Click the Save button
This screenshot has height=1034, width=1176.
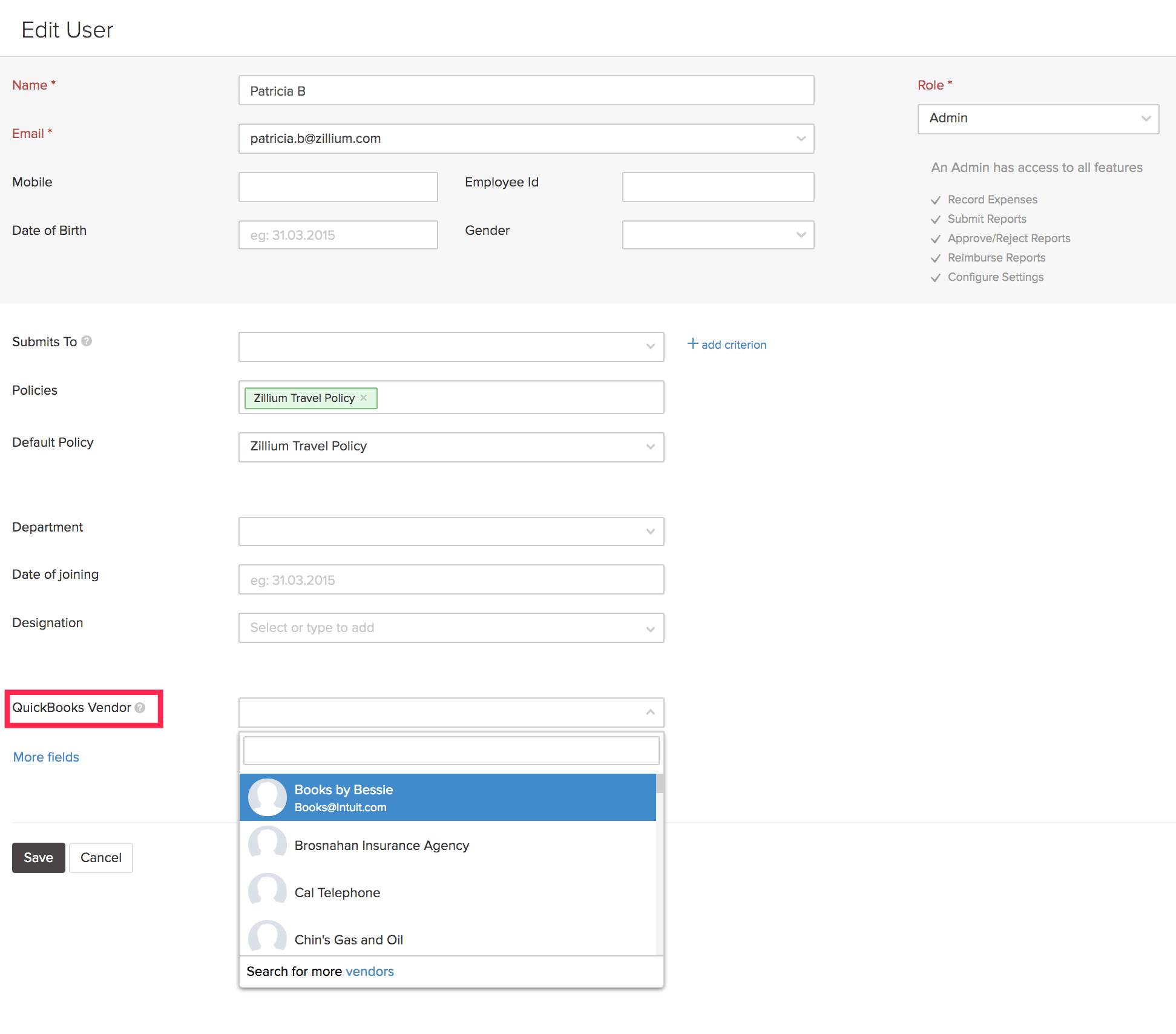point(38,857)
